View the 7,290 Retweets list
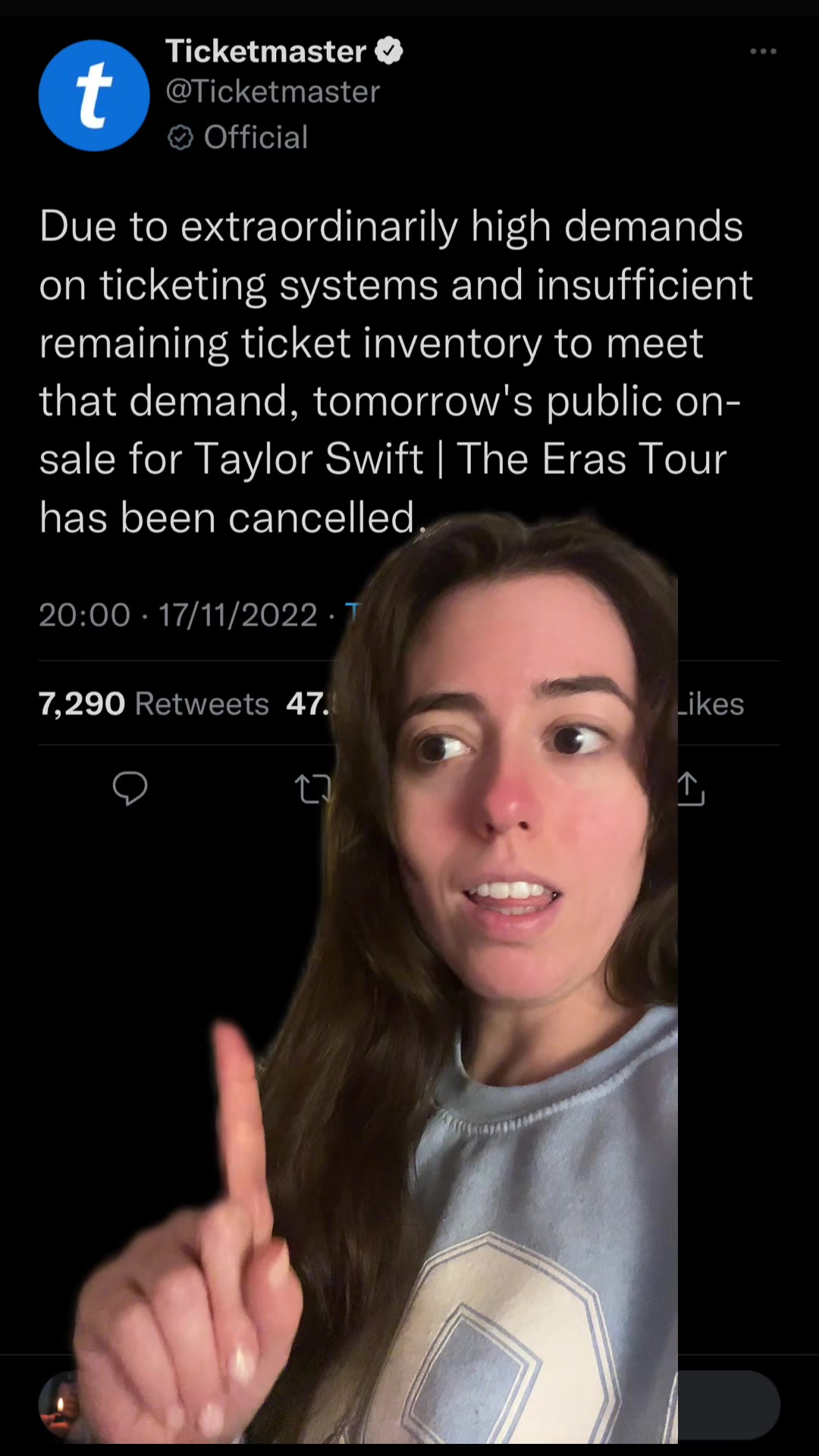The width and height of the screenshot is (819, 1456). click(154, 704)
